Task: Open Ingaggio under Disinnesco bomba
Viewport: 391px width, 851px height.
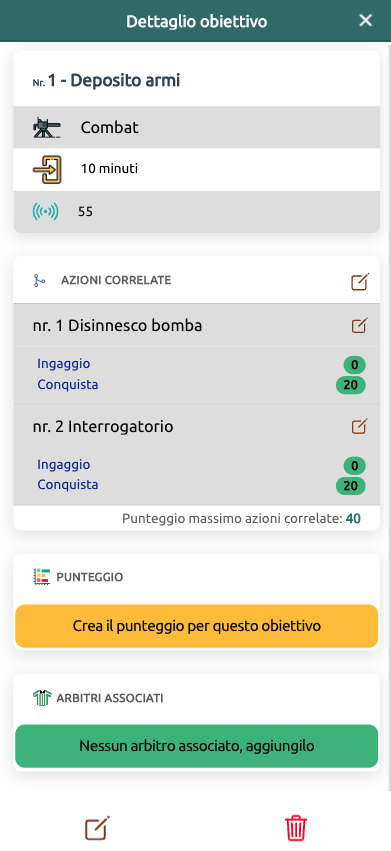Action: click(64, 364)
